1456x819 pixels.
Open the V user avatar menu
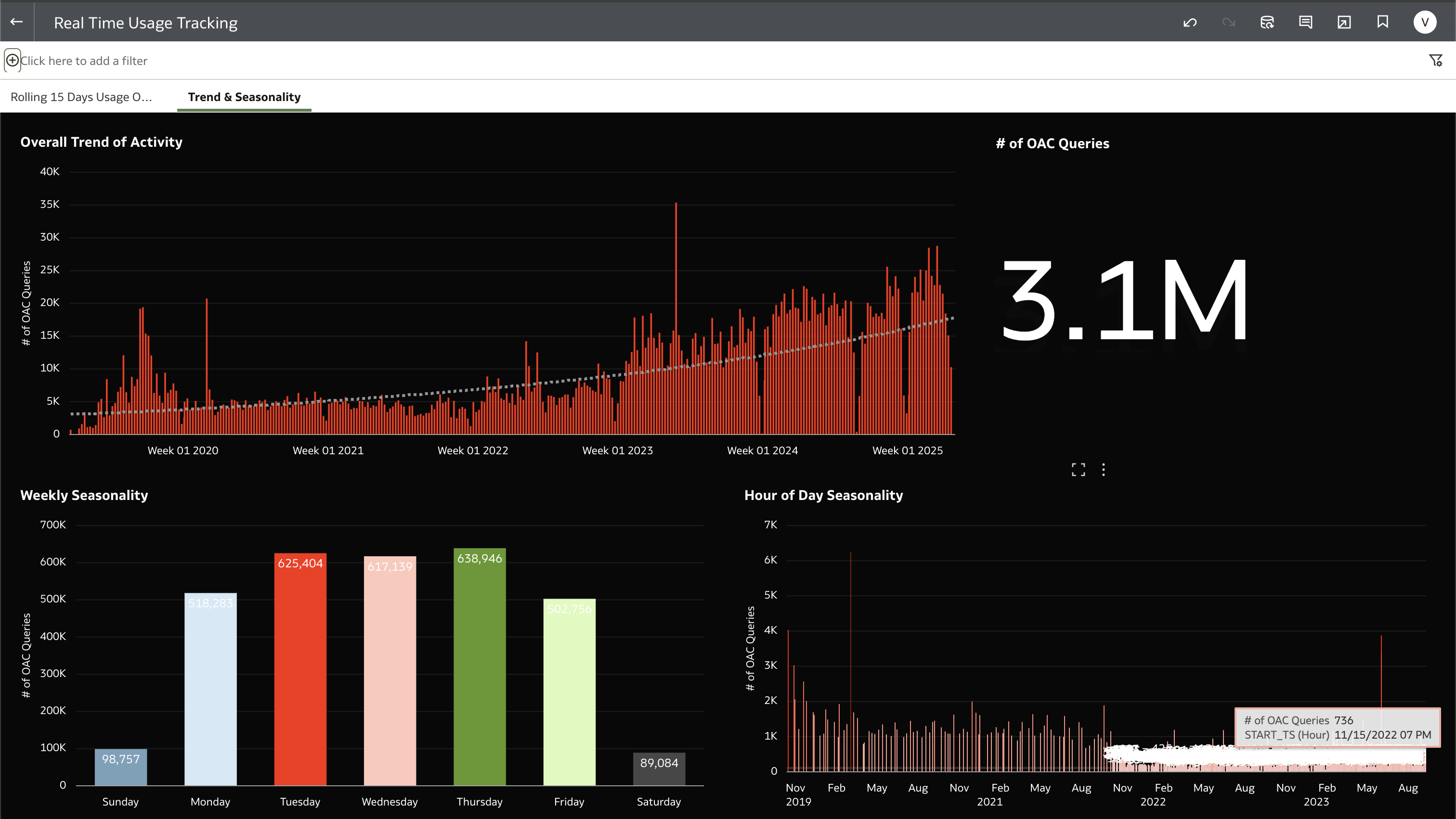1424,23
